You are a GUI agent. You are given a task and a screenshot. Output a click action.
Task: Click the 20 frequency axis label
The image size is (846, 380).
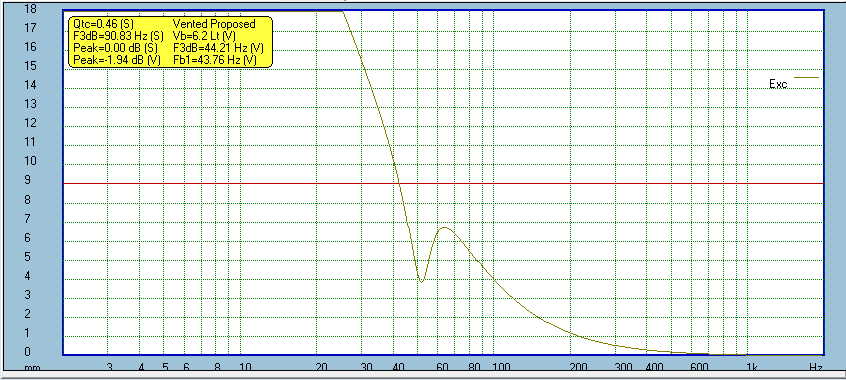tap(322, 368)
